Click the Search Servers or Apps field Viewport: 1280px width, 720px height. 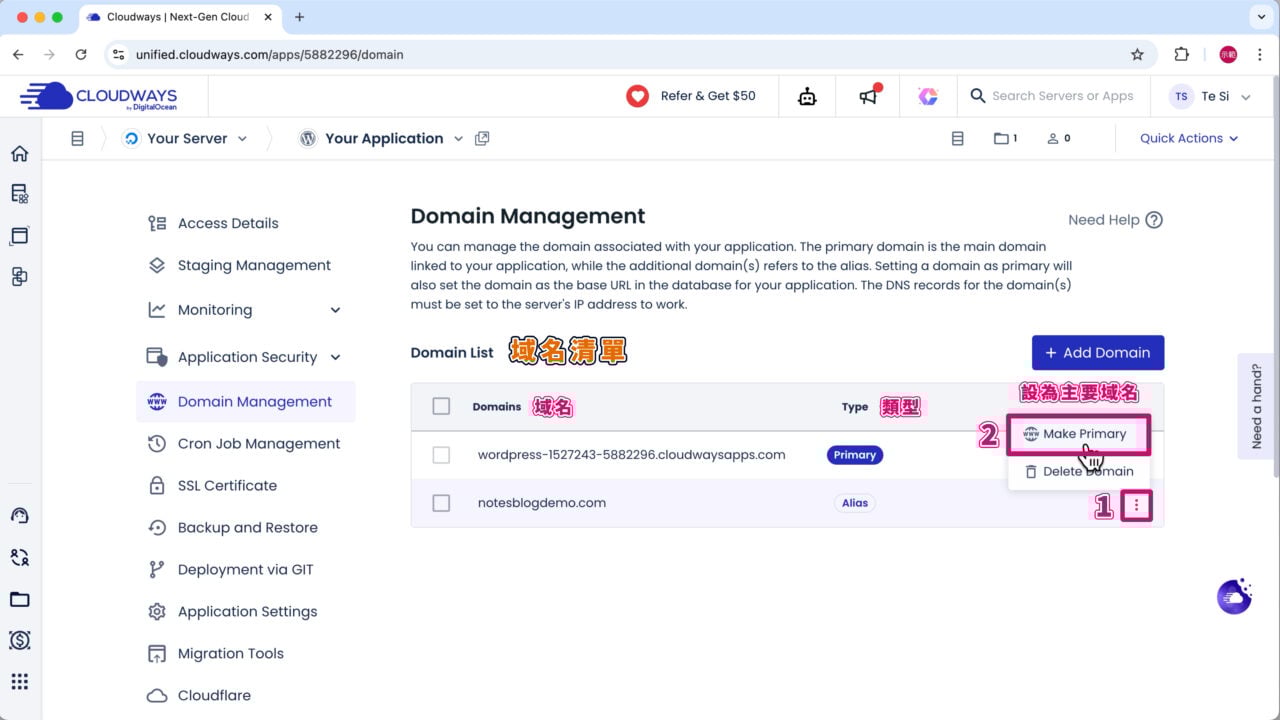point(1062,96)
